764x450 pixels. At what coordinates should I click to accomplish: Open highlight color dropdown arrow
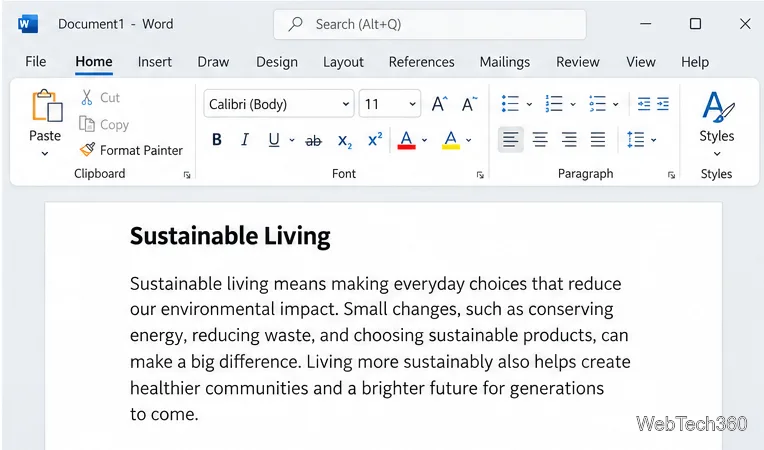pyautogui.click(x=469, y=140)
